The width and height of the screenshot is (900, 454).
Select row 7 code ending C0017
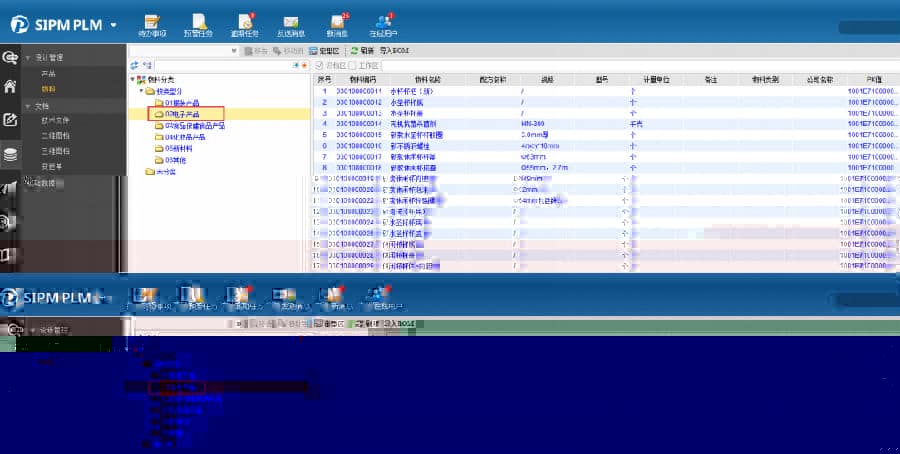tap(359, 157)
